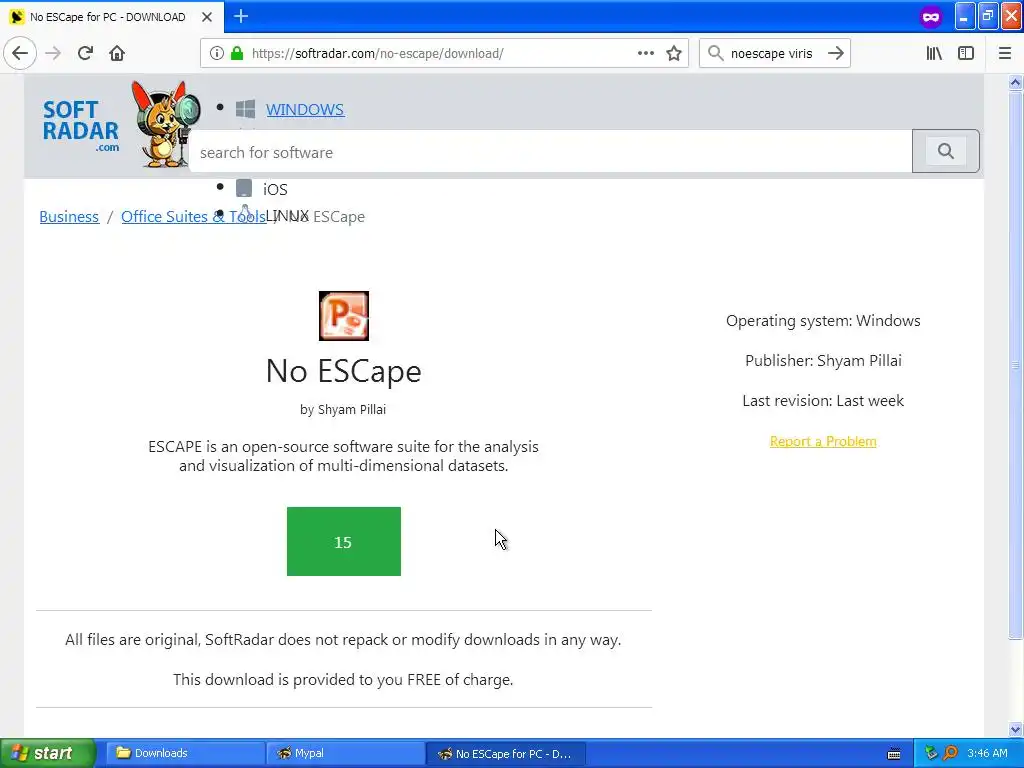Open the Business breadcrumb link
The height and width of the screenshot is (768, 1024).
pos(69,217)
